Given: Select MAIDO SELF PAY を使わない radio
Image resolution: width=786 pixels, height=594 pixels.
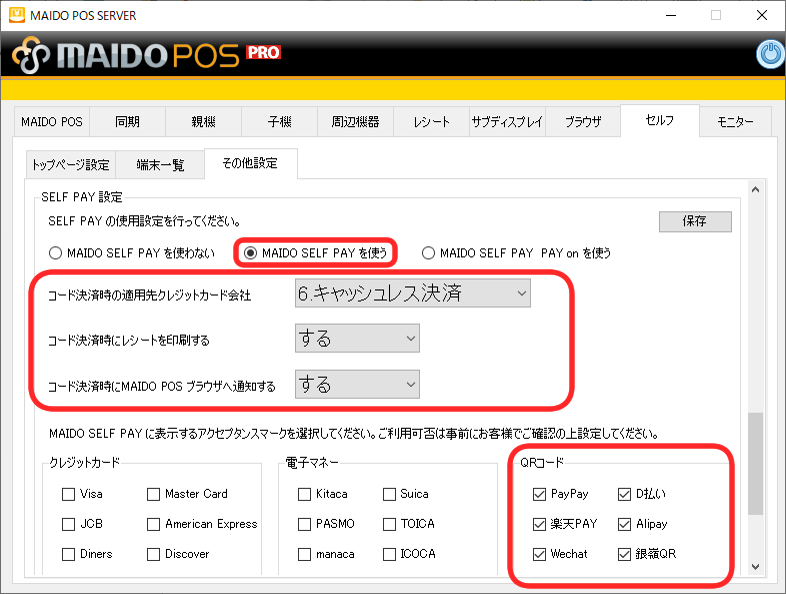Looking at the screenshot, I should click(55, 253).
